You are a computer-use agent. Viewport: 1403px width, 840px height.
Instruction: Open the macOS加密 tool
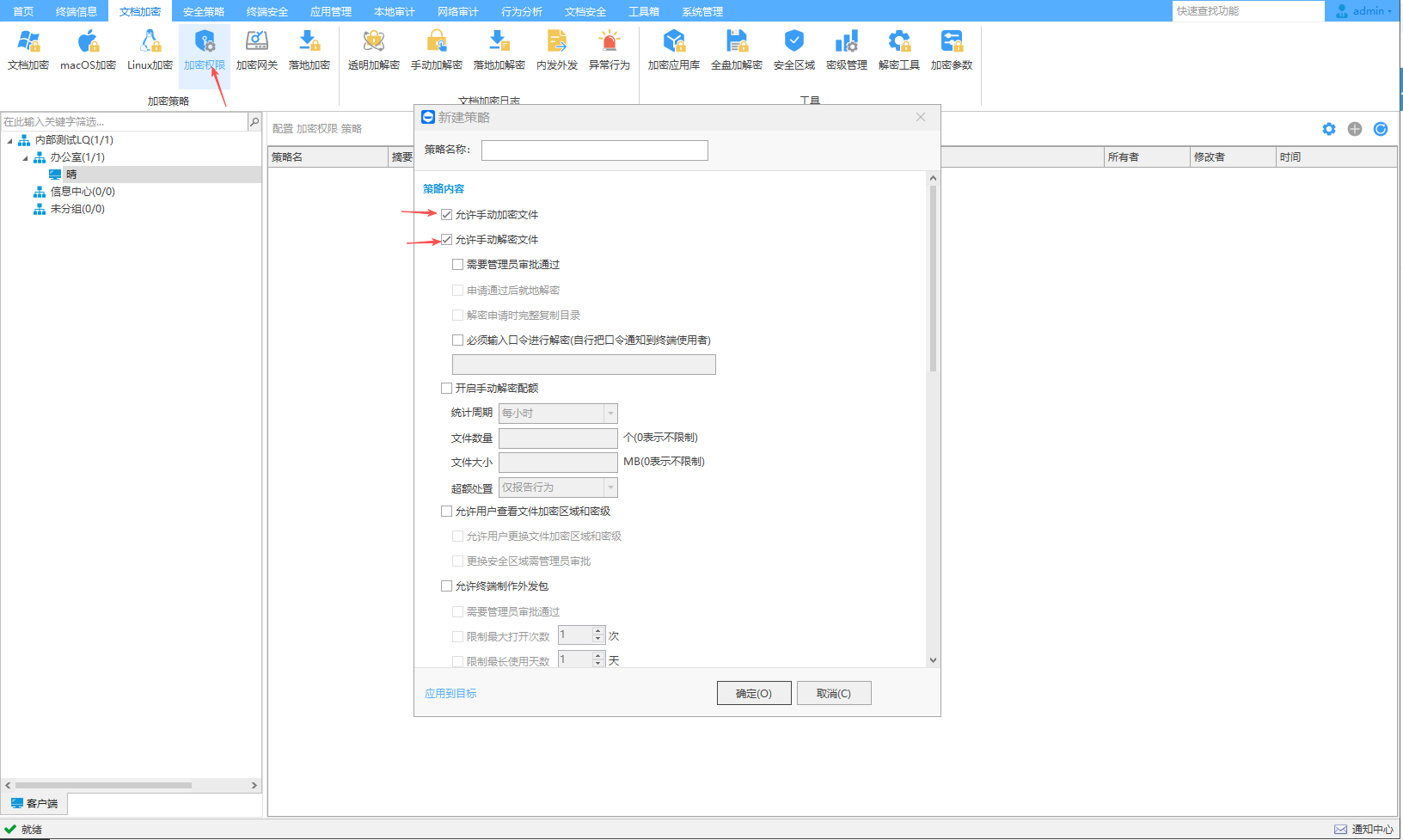click(x=88, y=50)
